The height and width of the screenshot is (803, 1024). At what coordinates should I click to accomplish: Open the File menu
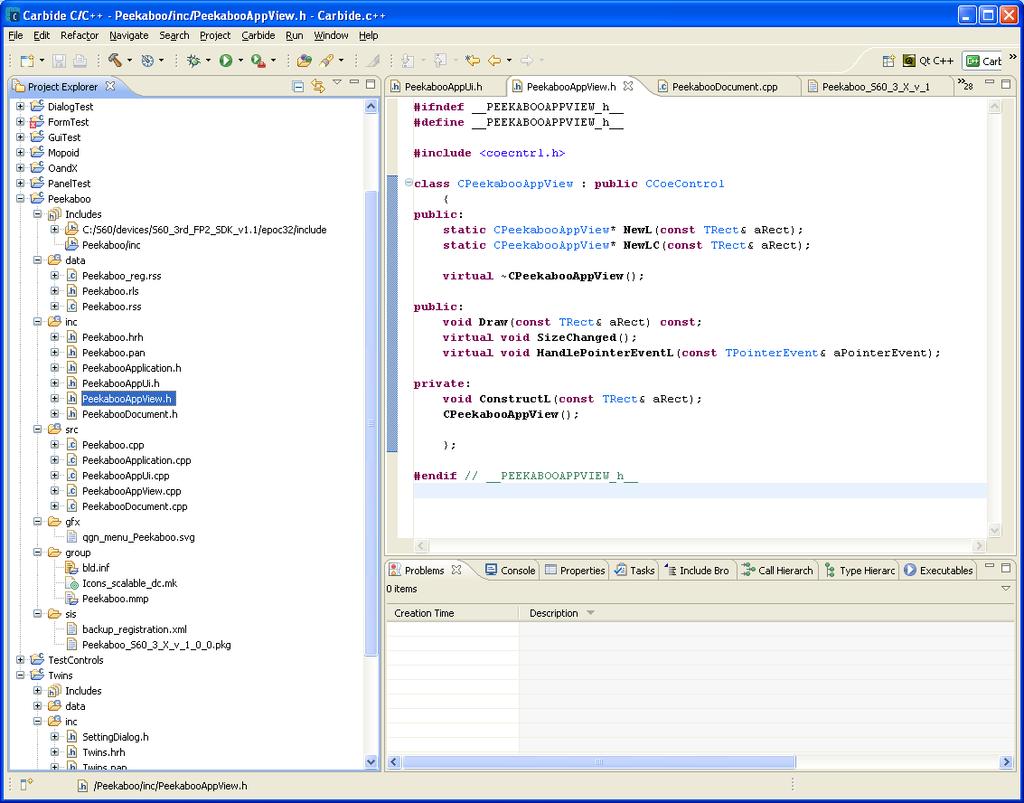click(x=15, y=35)
